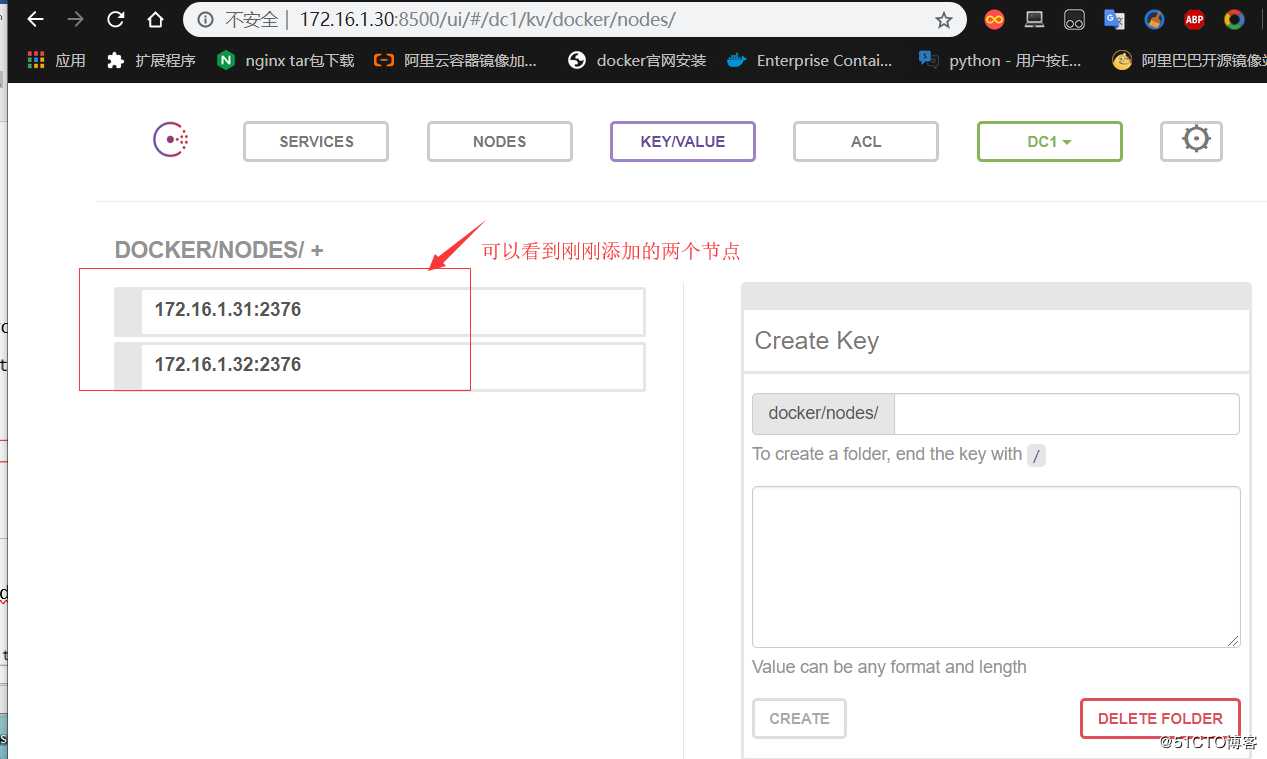Open the 扩展程序 bookmark

click(x=151, y=60)
